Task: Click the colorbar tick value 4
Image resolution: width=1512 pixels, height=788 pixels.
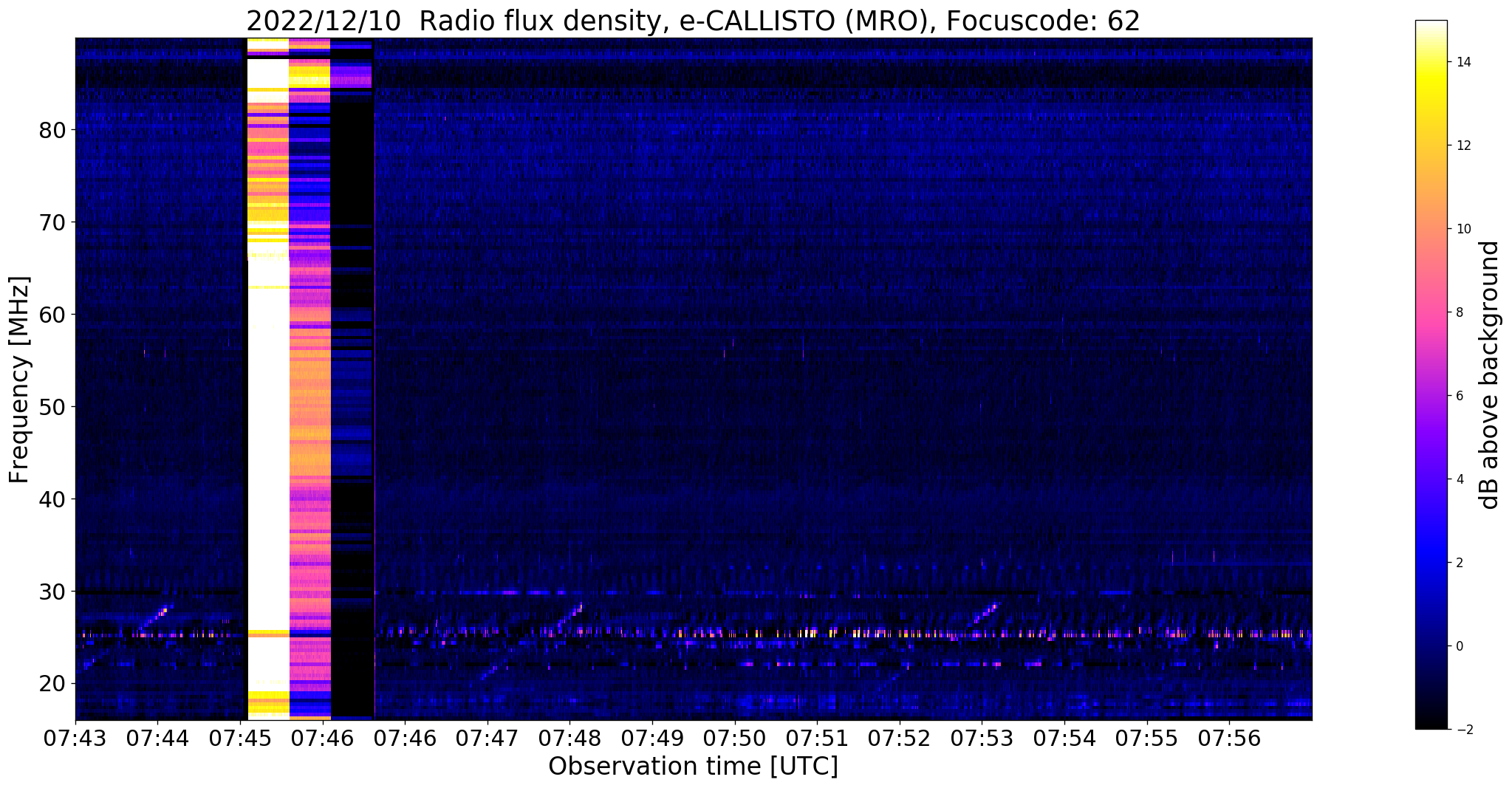Action: click(1459, 480)
